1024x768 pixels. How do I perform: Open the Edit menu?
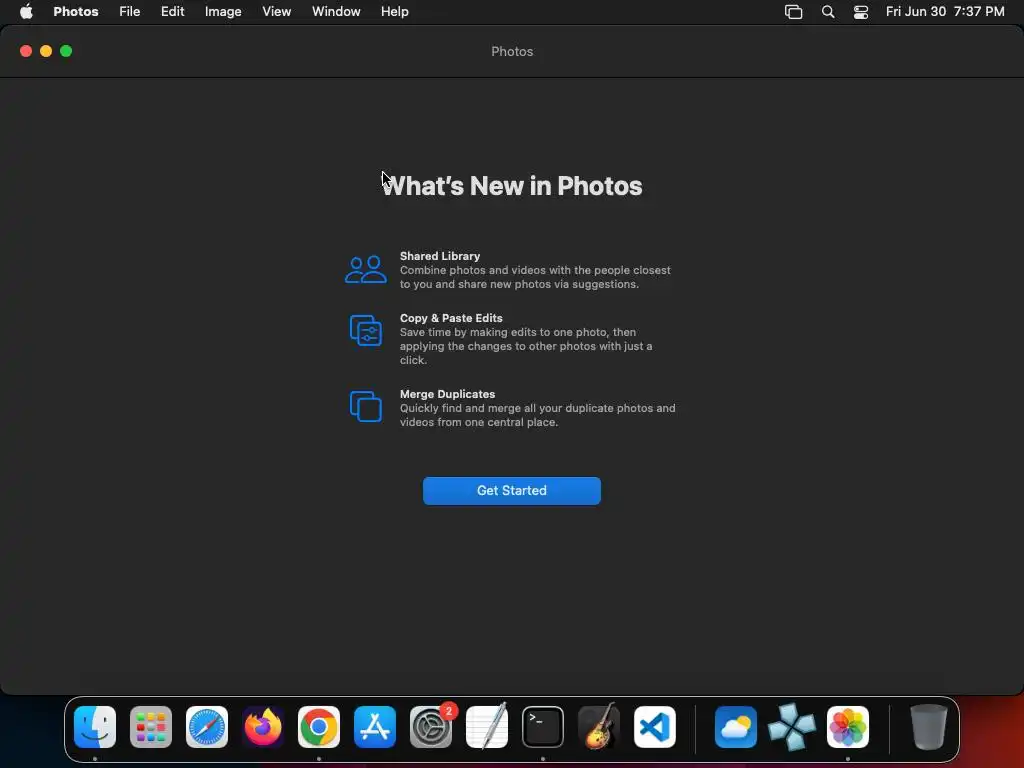[x=172, y=11]
